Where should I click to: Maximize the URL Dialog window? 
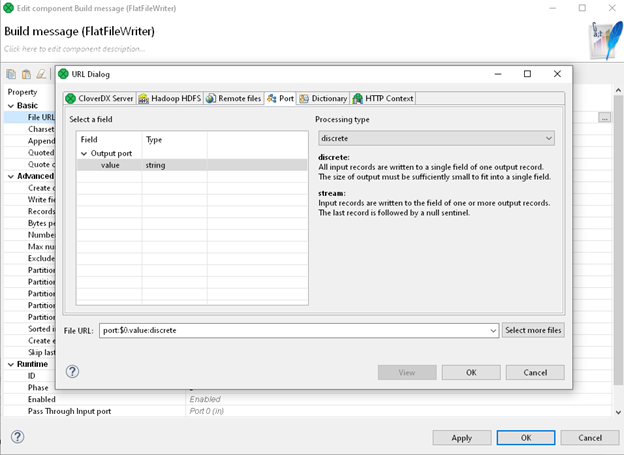(x=527, y=74)
